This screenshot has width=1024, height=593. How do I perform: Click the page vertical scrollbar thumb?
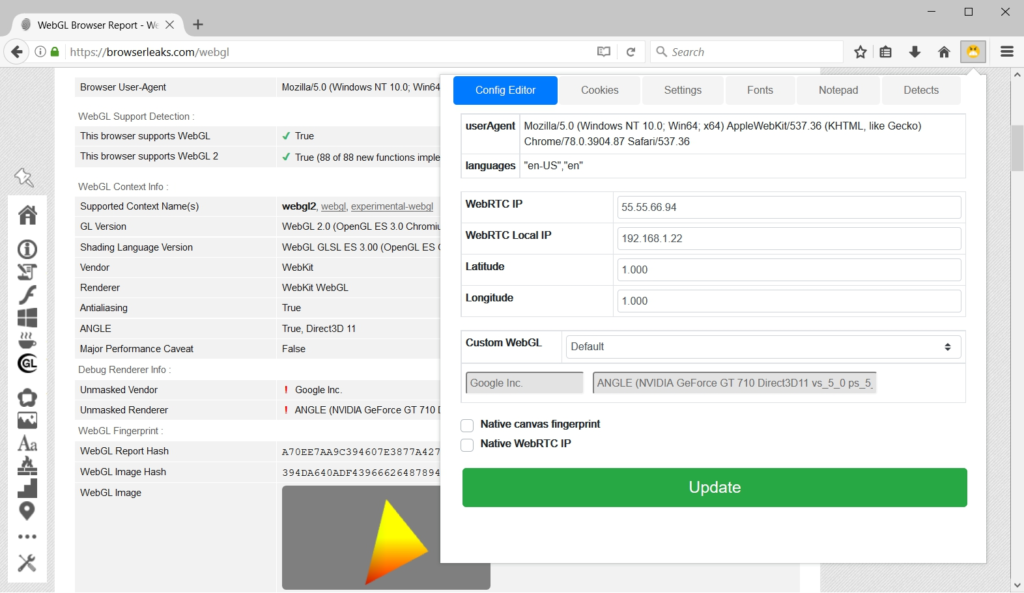click(x=1017, y=147)
